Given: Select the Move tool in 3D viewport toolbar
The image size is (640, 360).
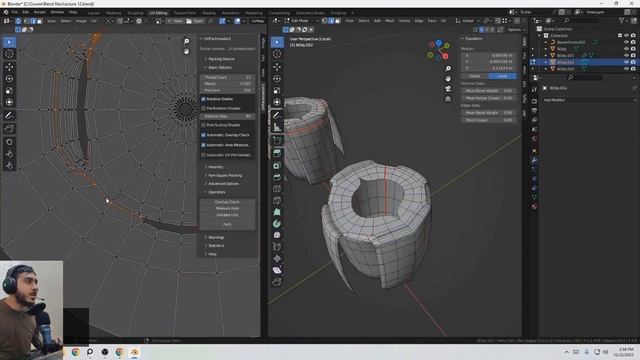Looking at the screenshot, I should (x=277, y=67).
